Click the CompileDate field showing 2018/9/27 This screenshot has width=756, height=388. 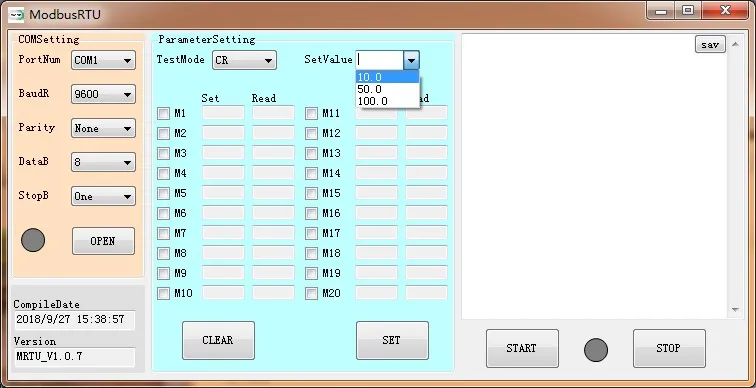pyautogui.click(x=75, y=320)
